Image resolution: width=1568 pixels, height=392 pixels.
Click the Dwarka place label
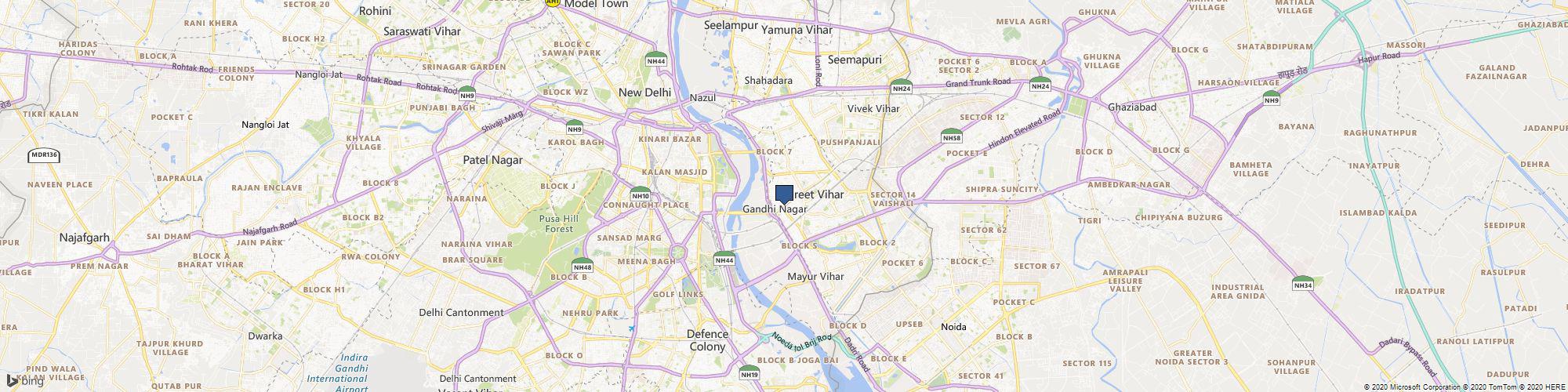[x=265, y=336]
